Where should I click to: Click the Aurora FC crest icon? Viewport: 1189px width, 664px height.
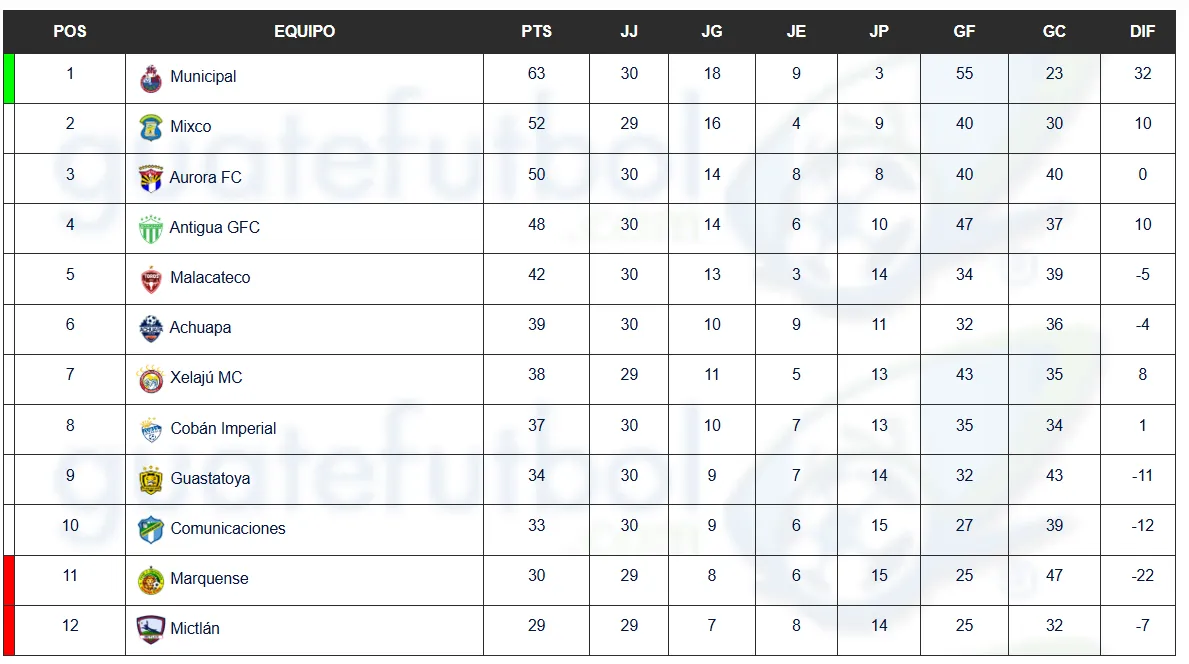pos(150,178)
